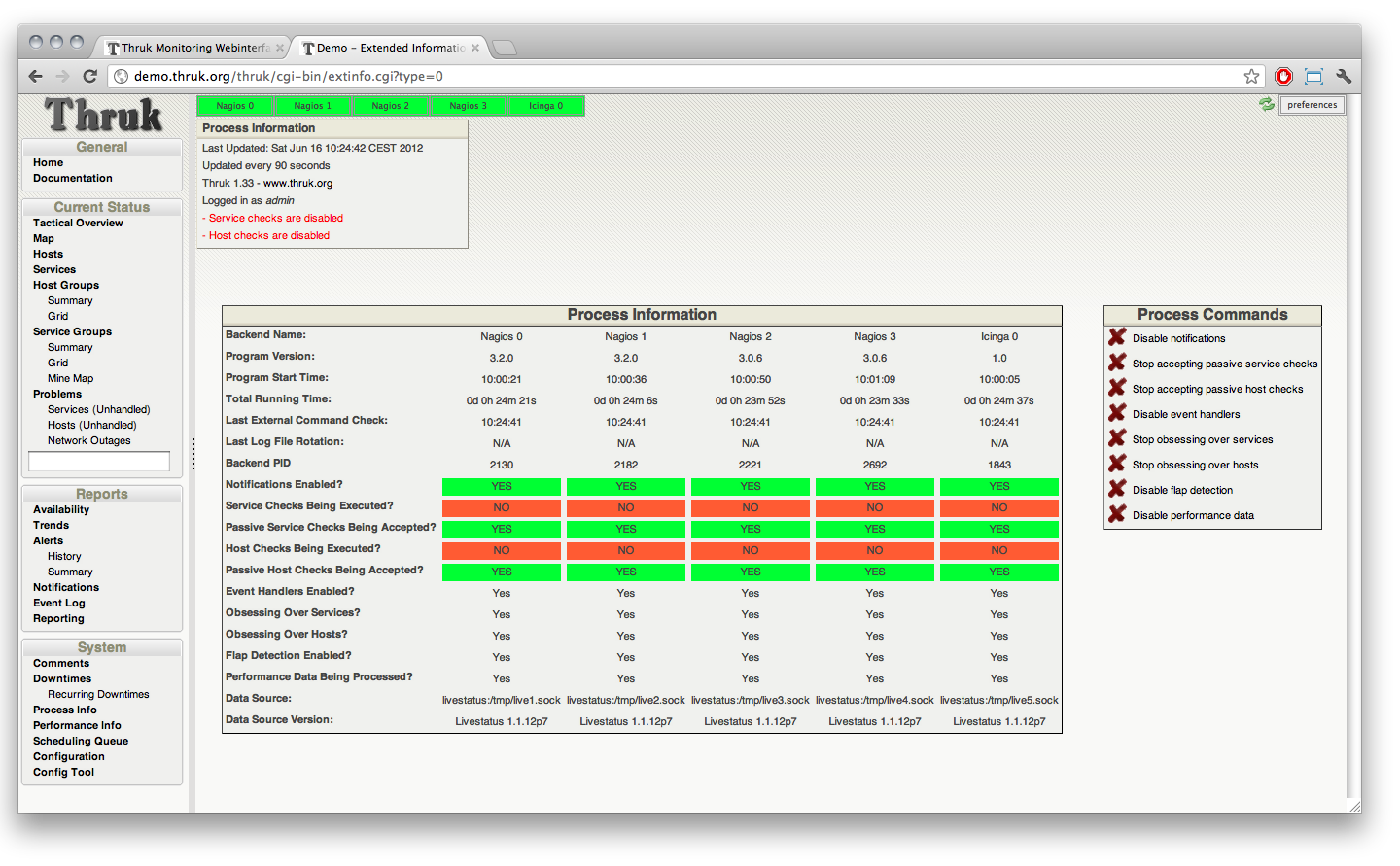Click X icon for Stop accepting passive host checks
Viewport: 1400px width, 866px height.
tap(1117, 388)
